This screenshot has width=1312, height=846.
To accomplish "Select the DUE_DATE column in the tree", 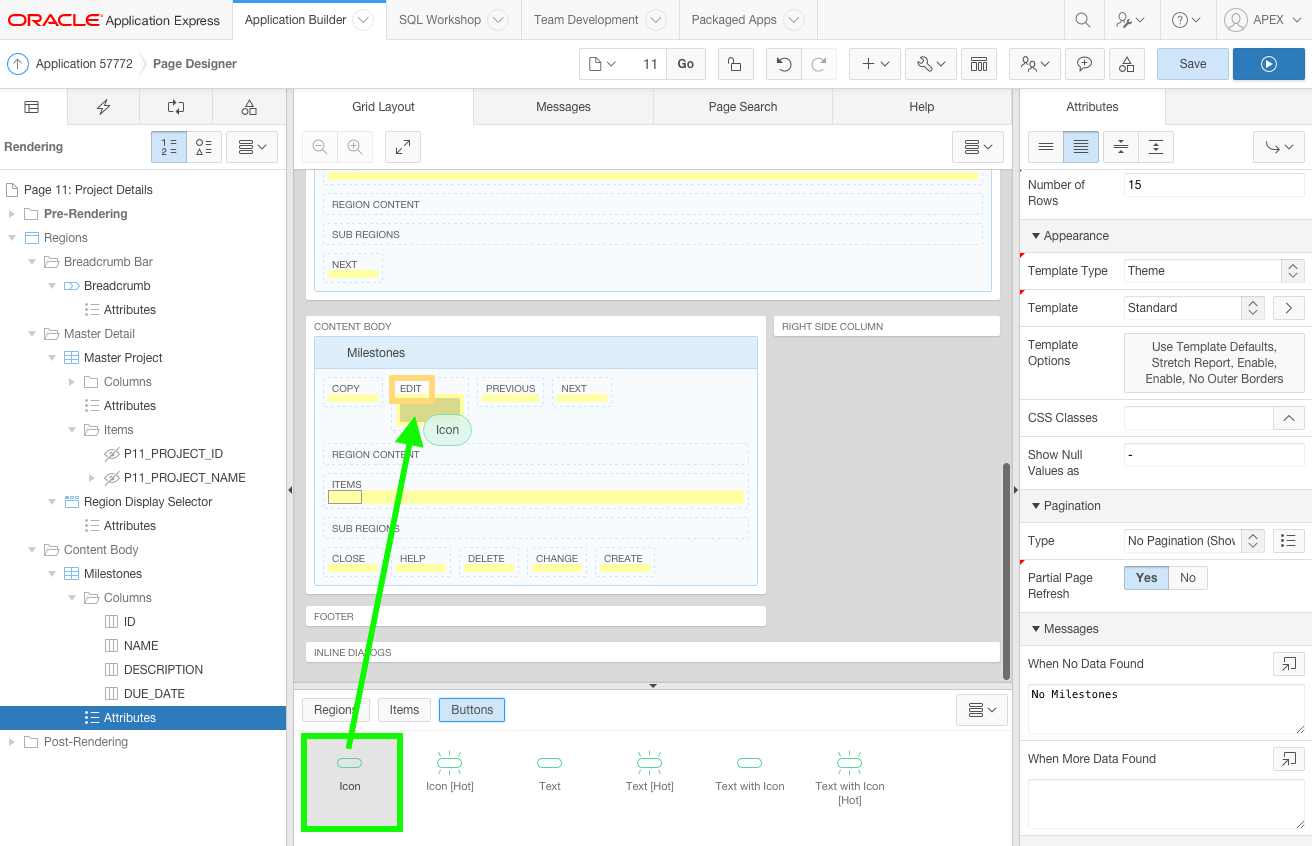I will tap(154, 694).
